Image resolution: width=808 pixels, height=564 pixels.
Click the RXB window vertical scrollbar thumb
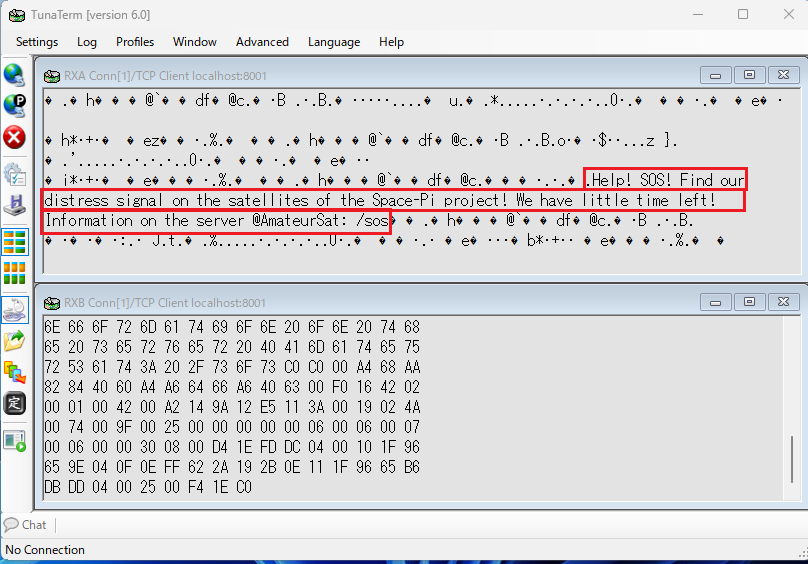[792, 459]
